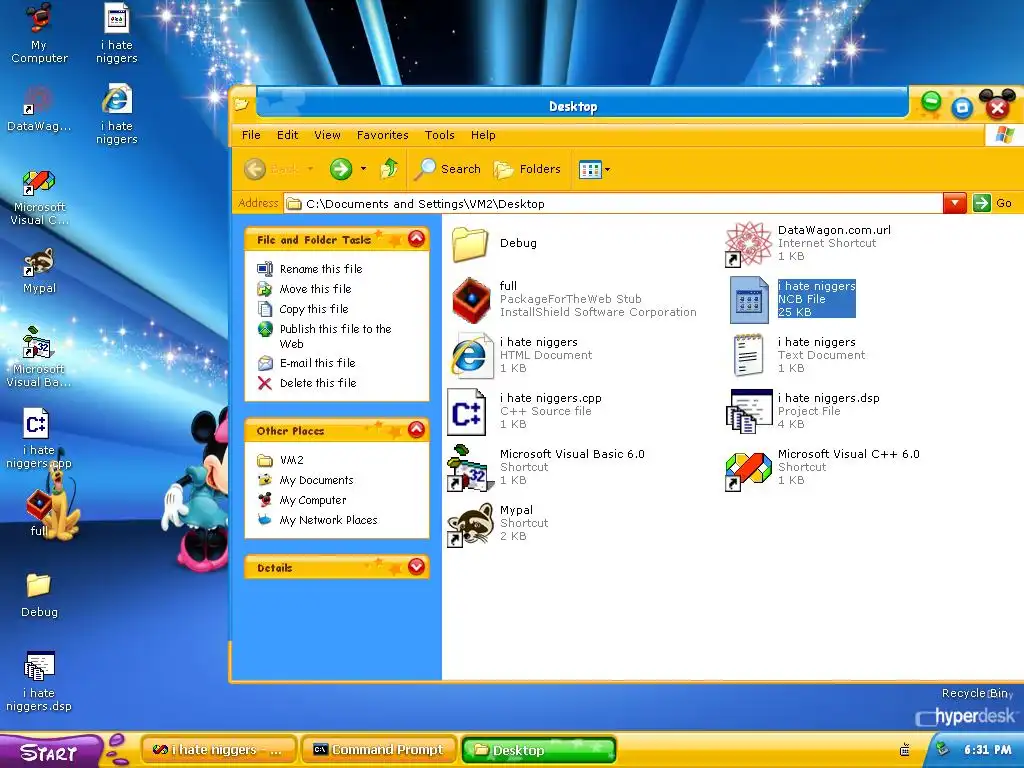Toggle the Folders pane button
This screenshot has width=1024, height=768.
(527, 169)
